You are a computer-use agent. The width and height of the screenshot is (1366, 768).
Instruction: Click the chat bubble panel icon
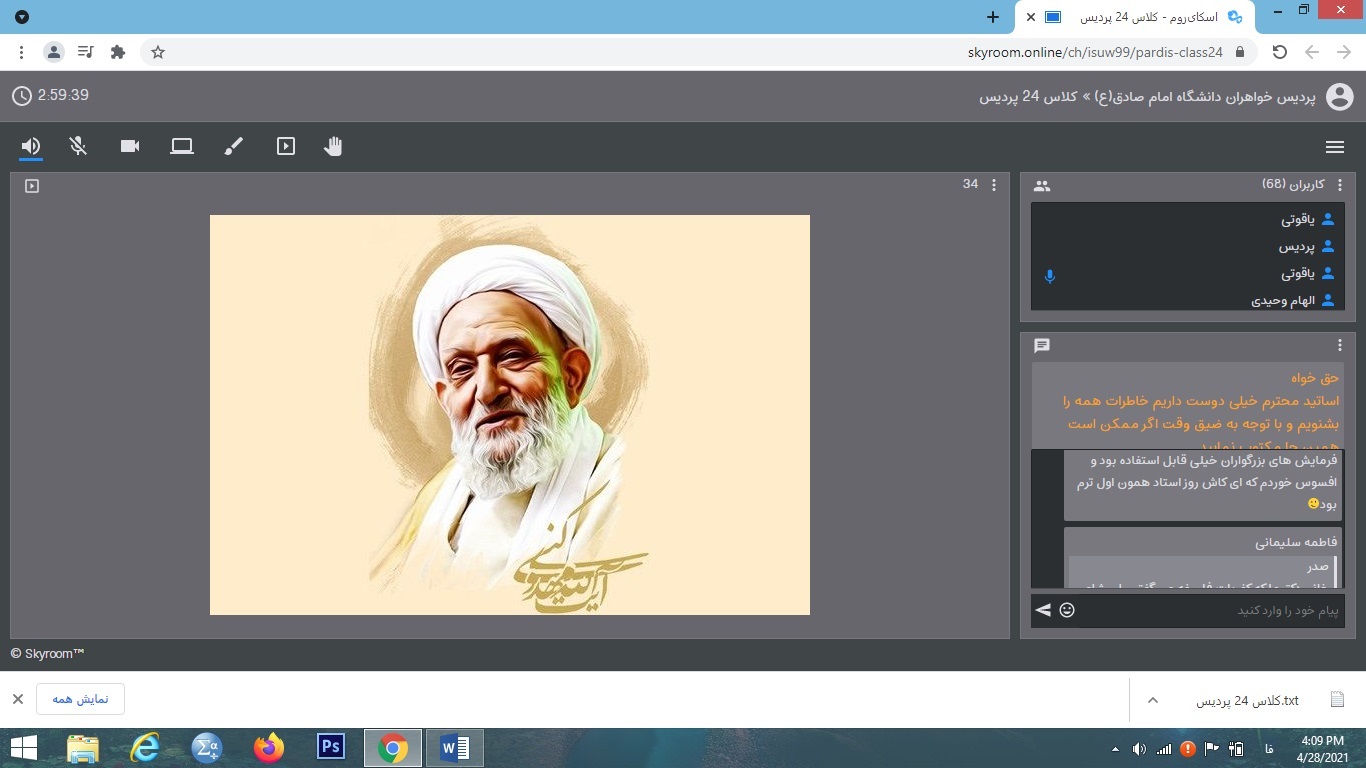[1042, 346]
